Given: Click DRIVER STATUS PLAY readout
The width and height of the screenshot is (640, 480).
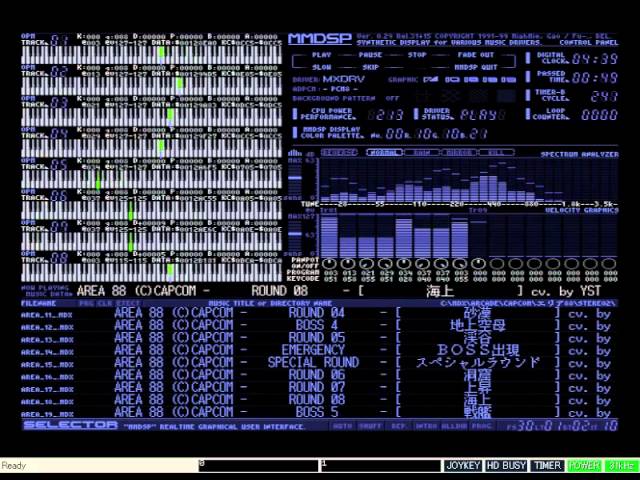Looking at the screenshot, I should pos(483,115).
